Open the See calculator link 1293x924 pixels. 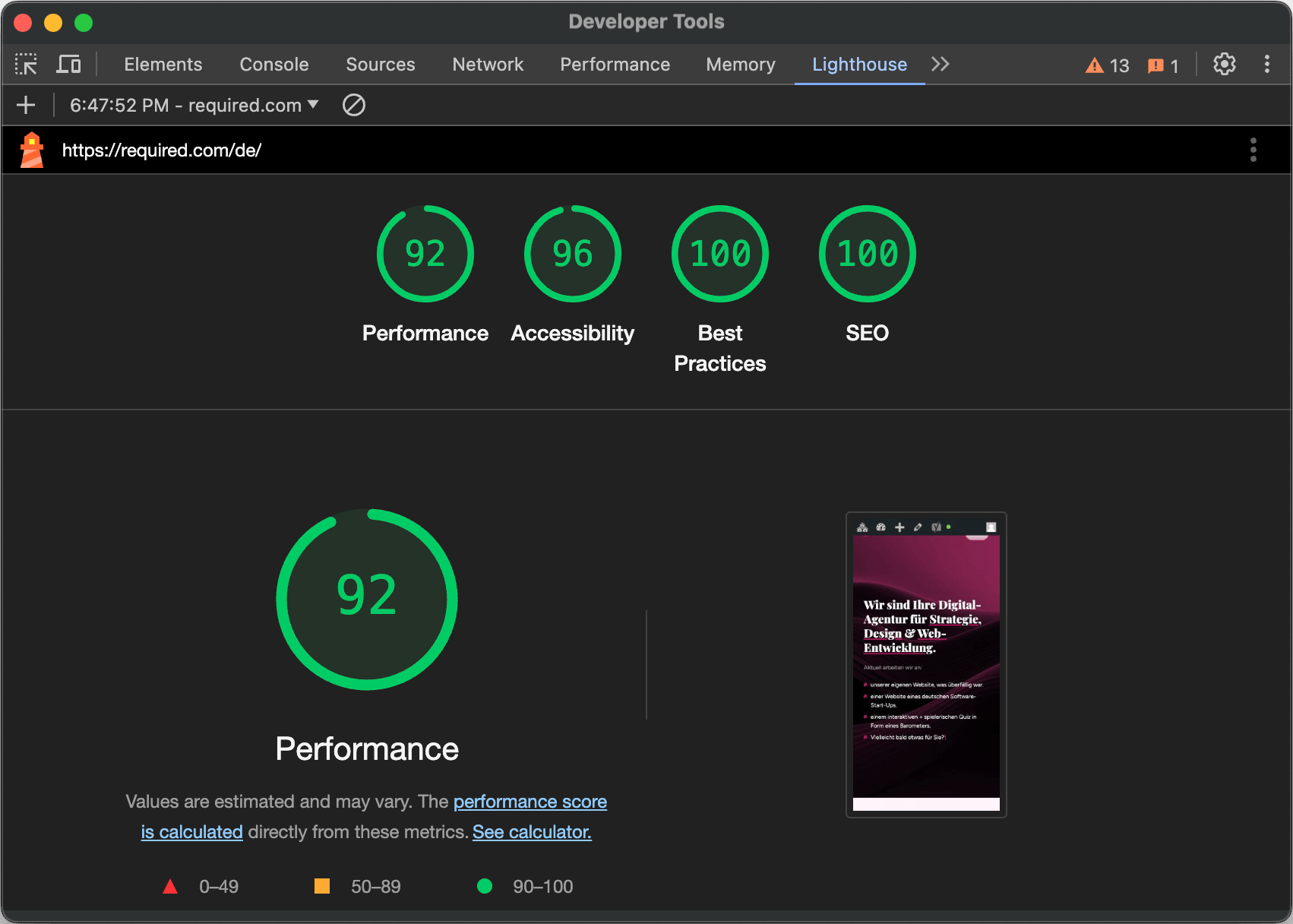click(x=532, y=832)
